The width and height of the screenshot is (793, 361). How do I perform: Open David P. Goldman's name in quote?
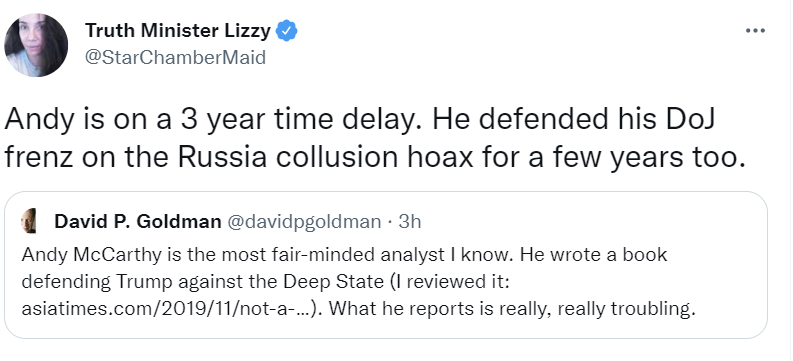(x=138, y=221)
